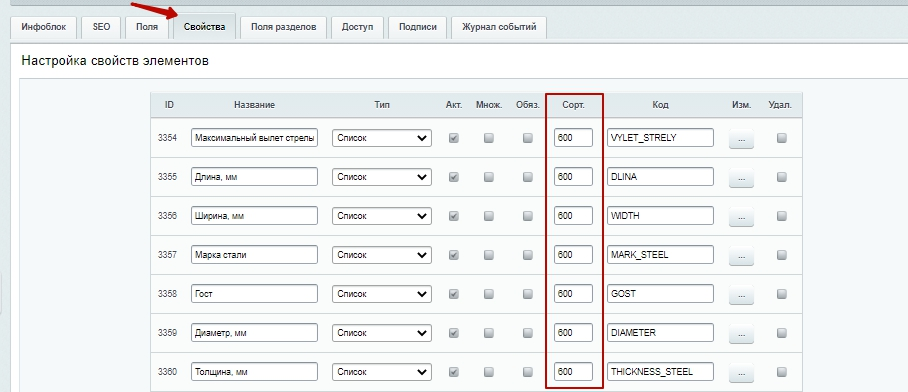Open type dropdown for VYLET_STRELY row
908x392 pixels.
pos(382,138)
